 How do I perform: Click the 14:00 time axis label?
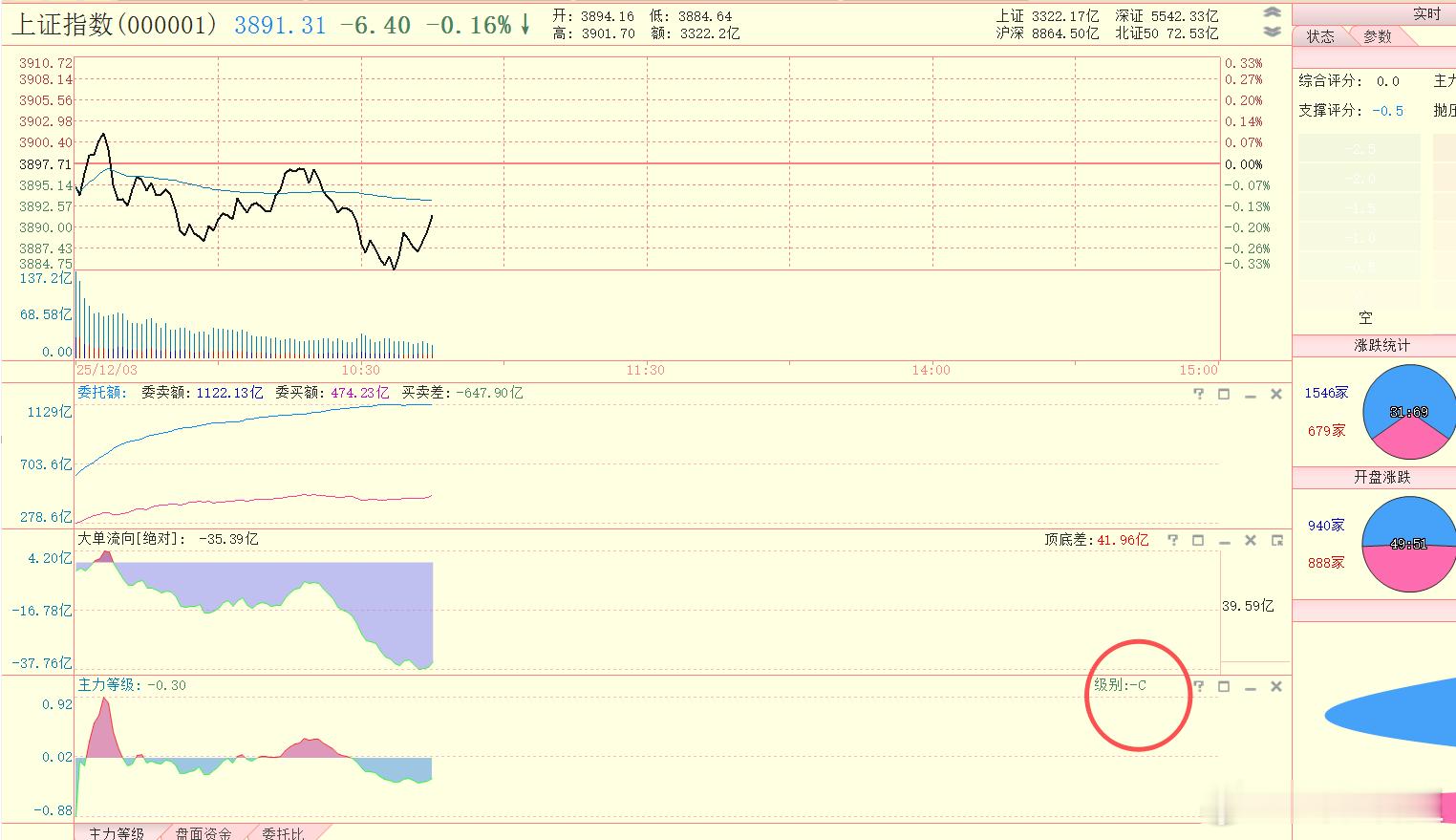931,370
